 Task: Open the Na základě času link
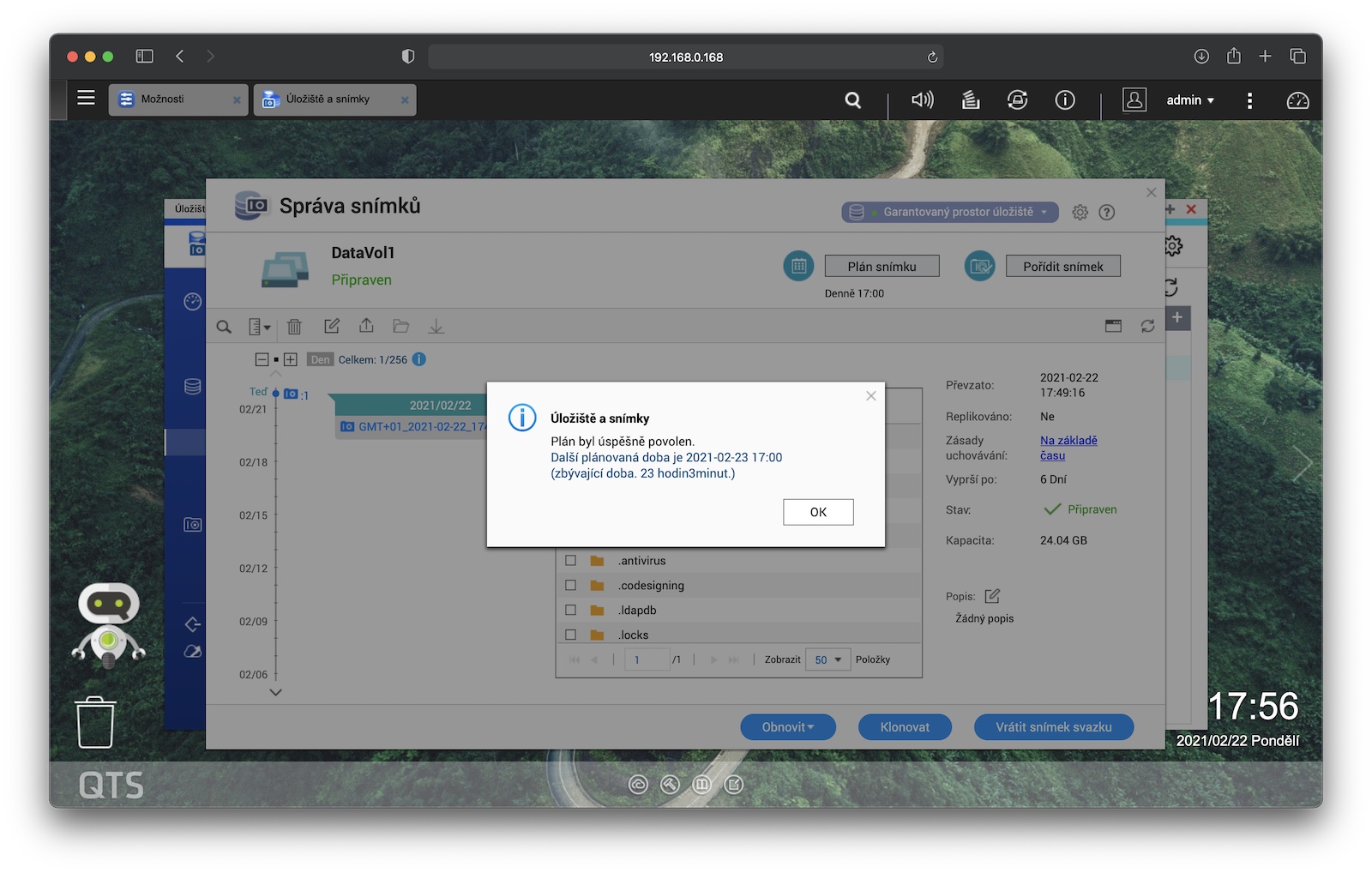pos(1068,448)
